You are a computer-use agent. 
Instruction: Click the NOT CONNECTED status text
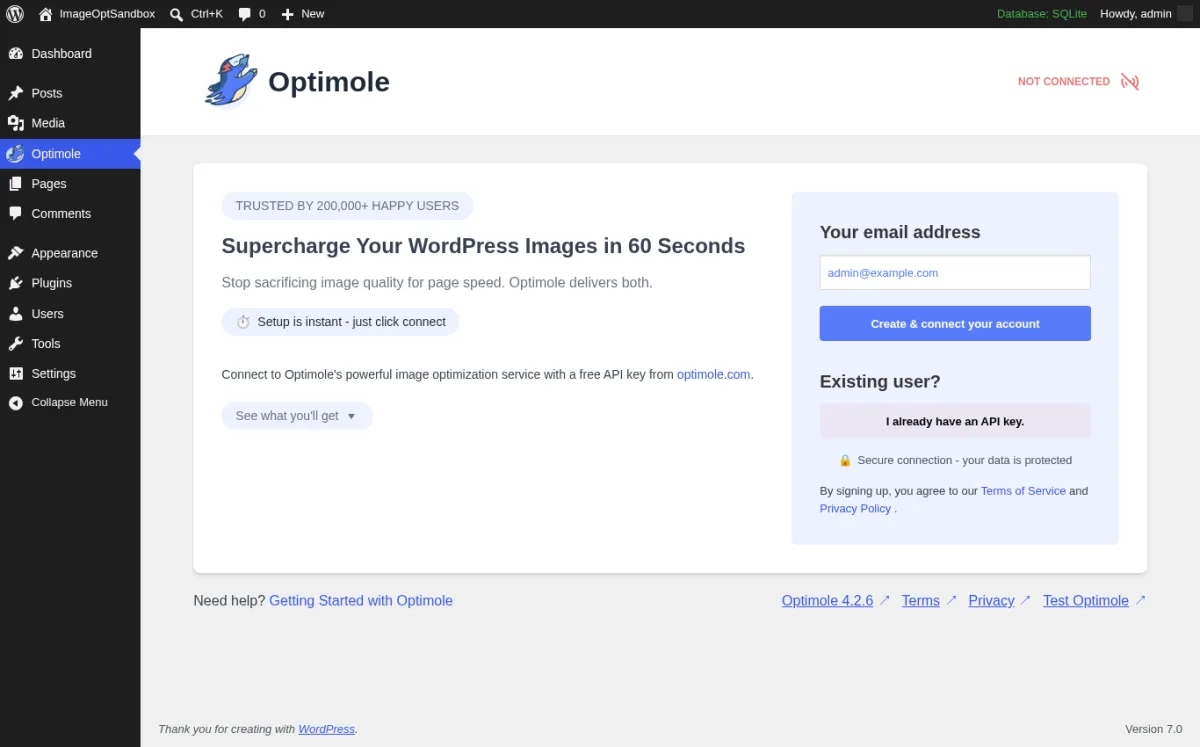pyautogui.click(x=1064, y=82)
